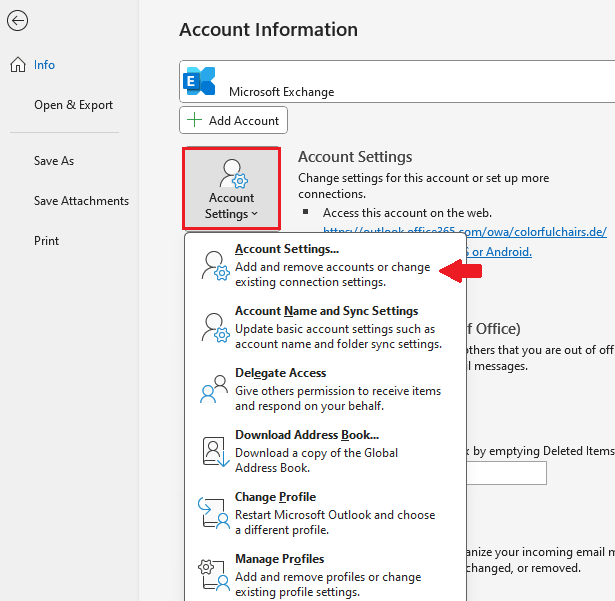Viewport: 615px width, 601px height.
Task: Click the back arrow icon
Action: click(x=17, y=21)
